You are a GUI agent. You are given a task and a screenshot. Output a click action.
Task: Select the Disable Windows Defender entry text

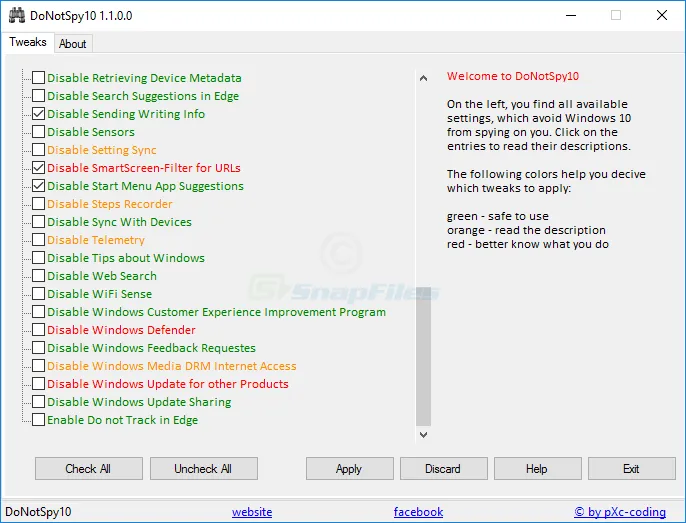[121, 330]
